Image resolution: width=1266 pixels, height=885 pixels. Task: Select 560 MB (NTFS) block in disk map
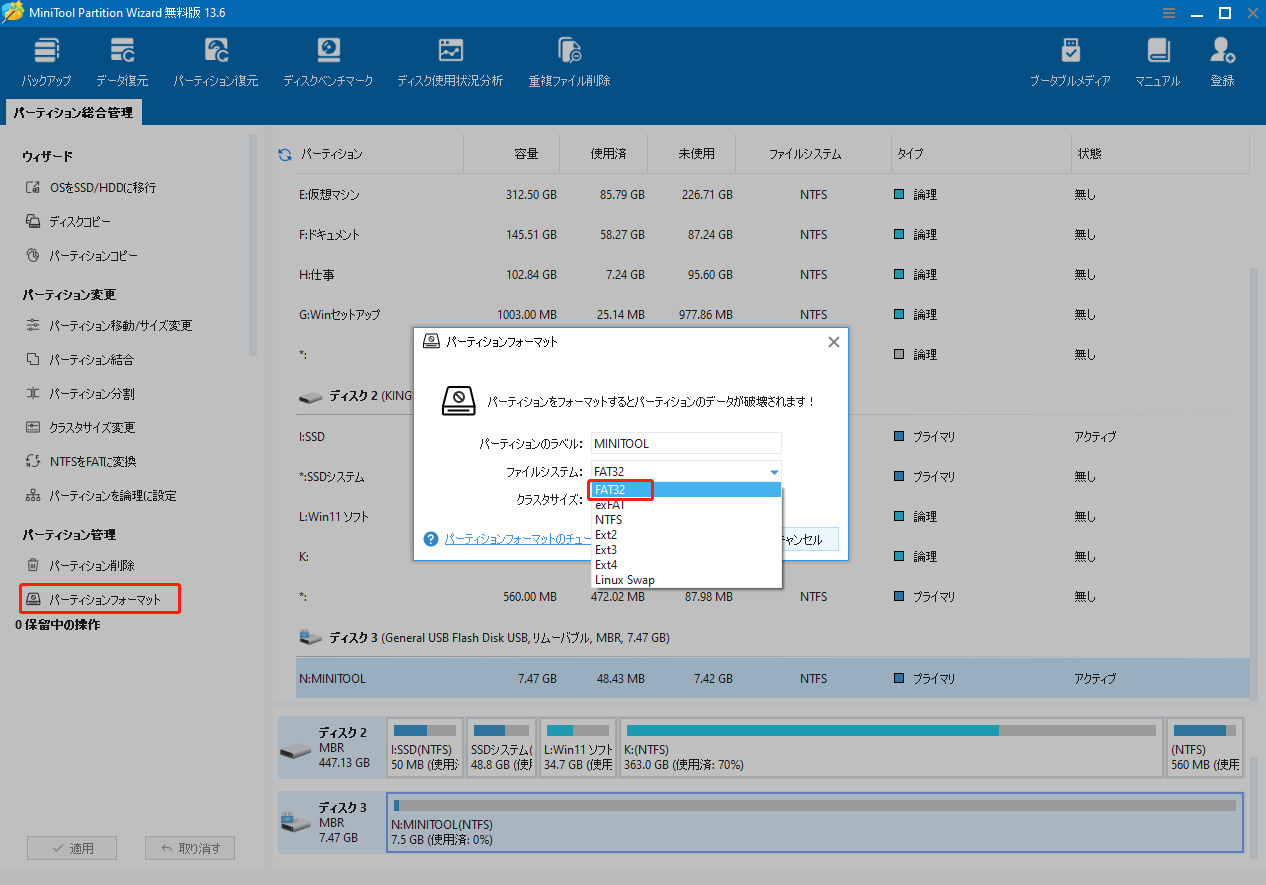1205,748
